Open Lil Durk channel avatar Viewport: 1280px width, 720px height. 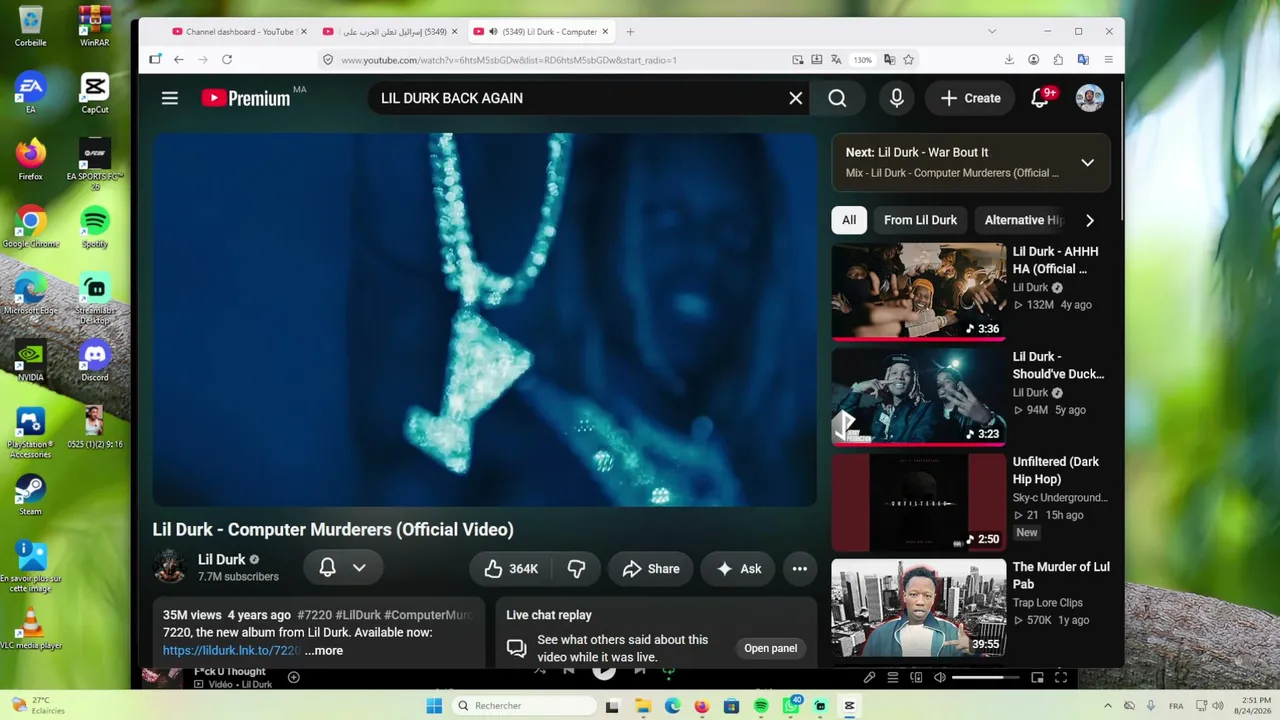point(169,567)
